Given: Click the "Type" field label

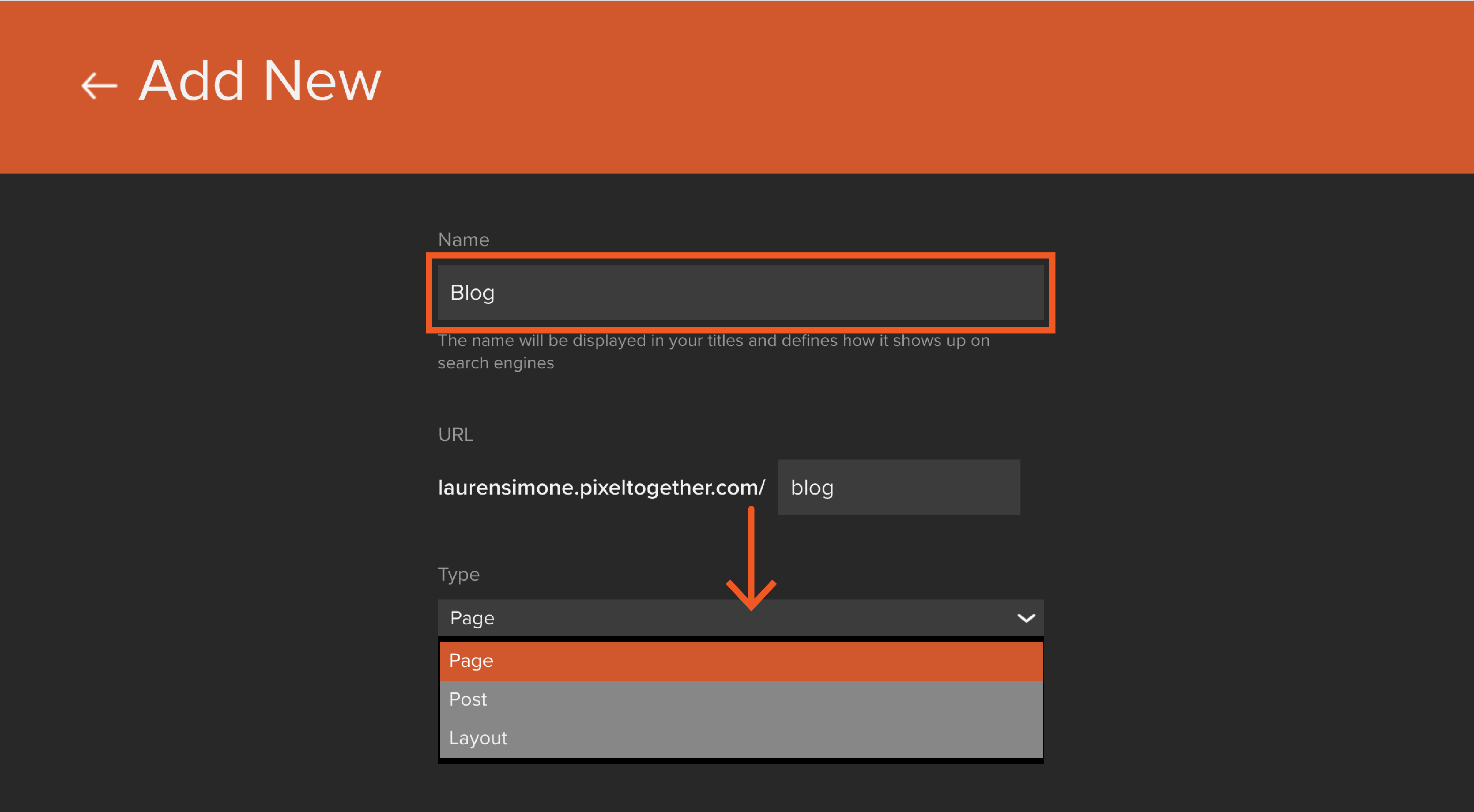Looking at the screenshot, I should (458, 574).
